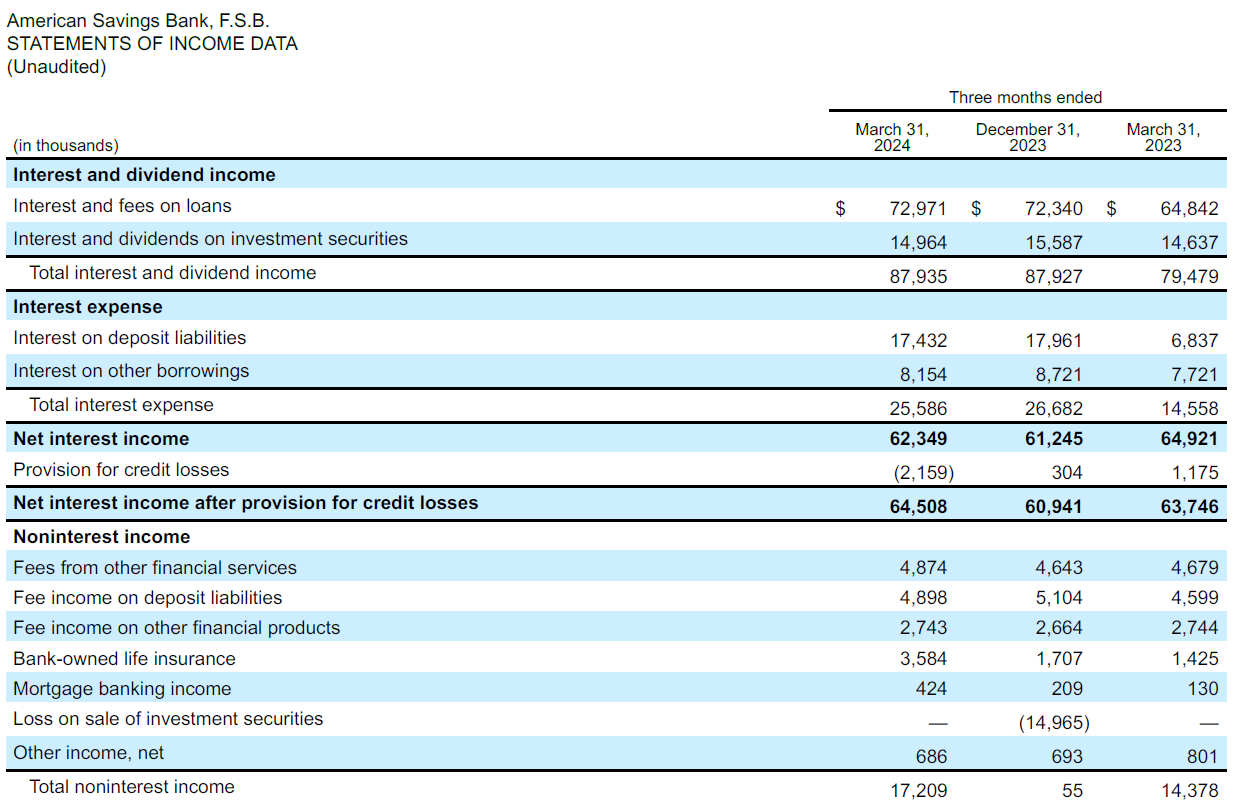
Task: Click the bold value 60,941
Action: (1054, 507)
